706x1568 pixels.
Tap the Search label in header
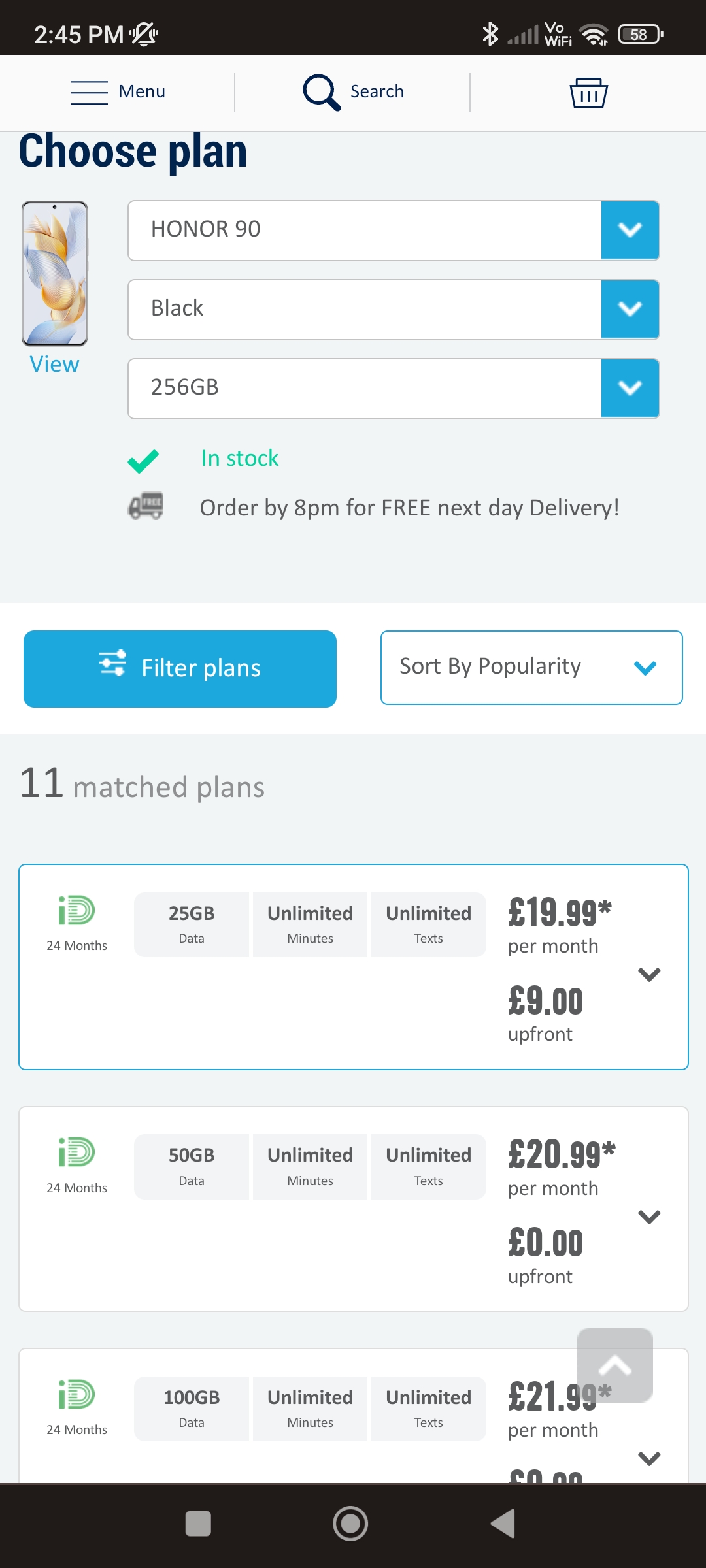[377, 91]
